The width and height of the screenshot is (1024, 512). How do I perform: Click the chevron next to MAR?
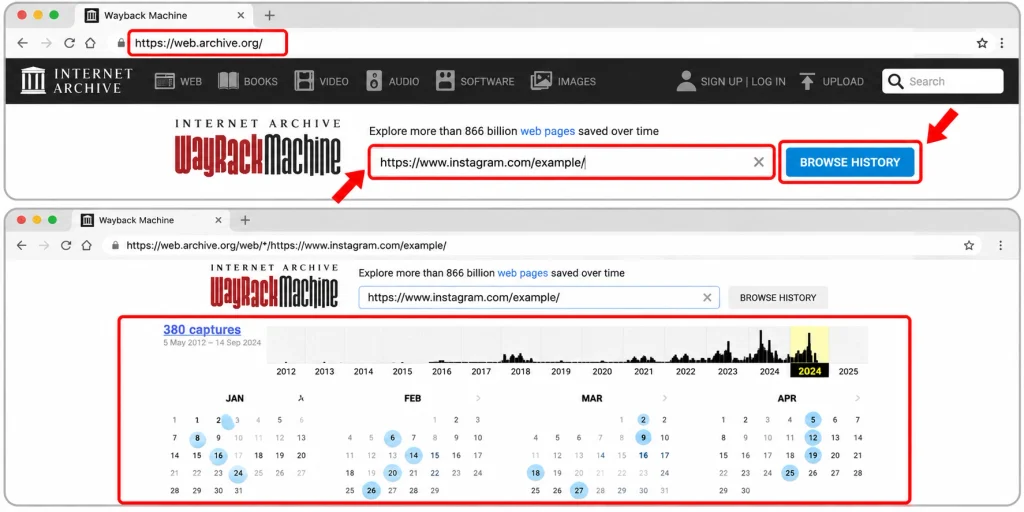pos(665,398)
